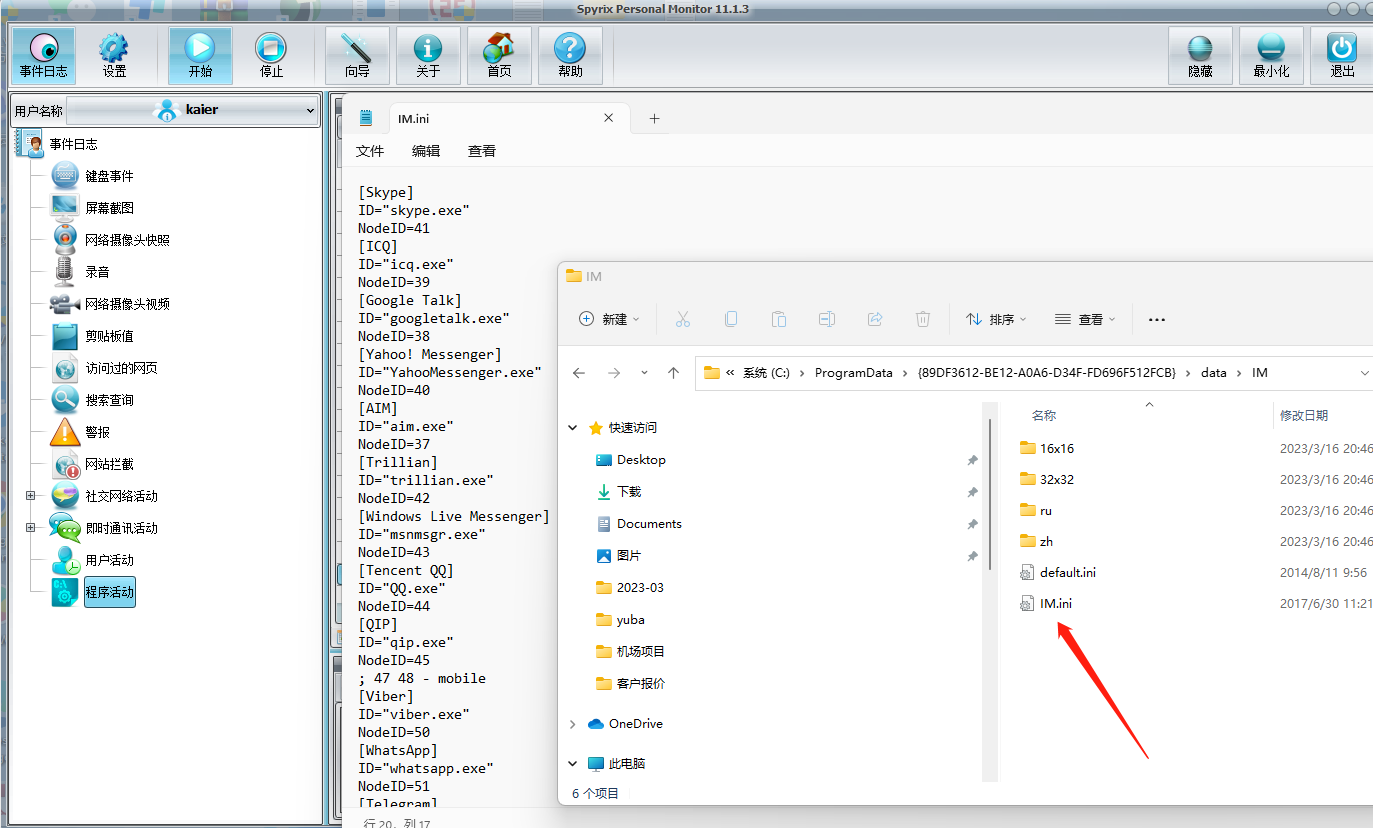Click the 停止 stop monitoring button
Screen dimensions: 1373x828
pos(271,55)
